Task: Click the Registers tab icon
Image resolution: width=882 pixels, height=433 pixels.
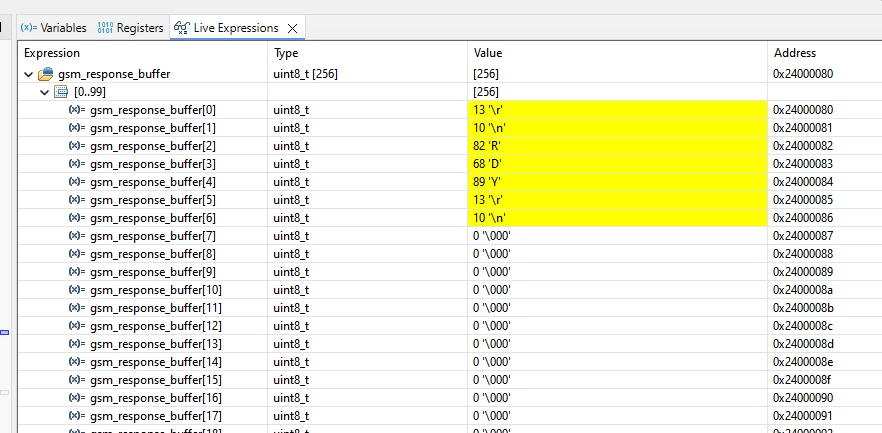Action: pos(105,28)
